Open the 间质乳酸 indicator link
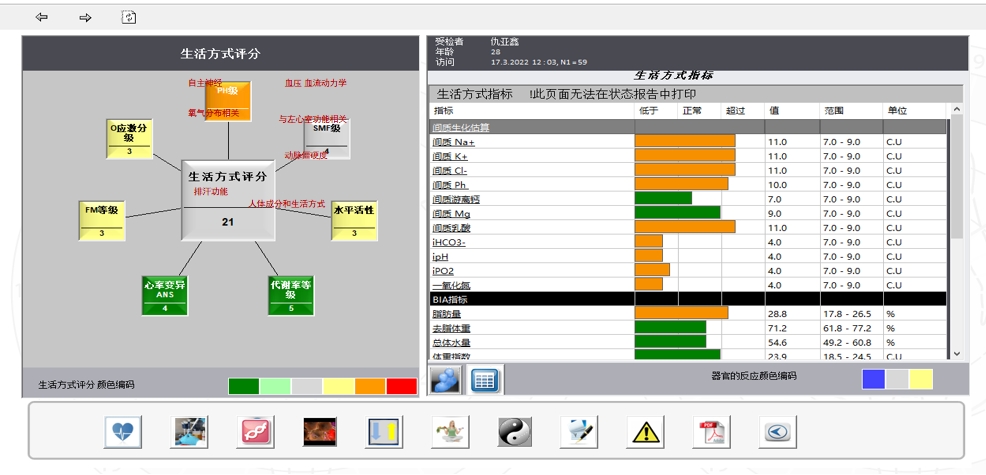 tap(451, 228)
